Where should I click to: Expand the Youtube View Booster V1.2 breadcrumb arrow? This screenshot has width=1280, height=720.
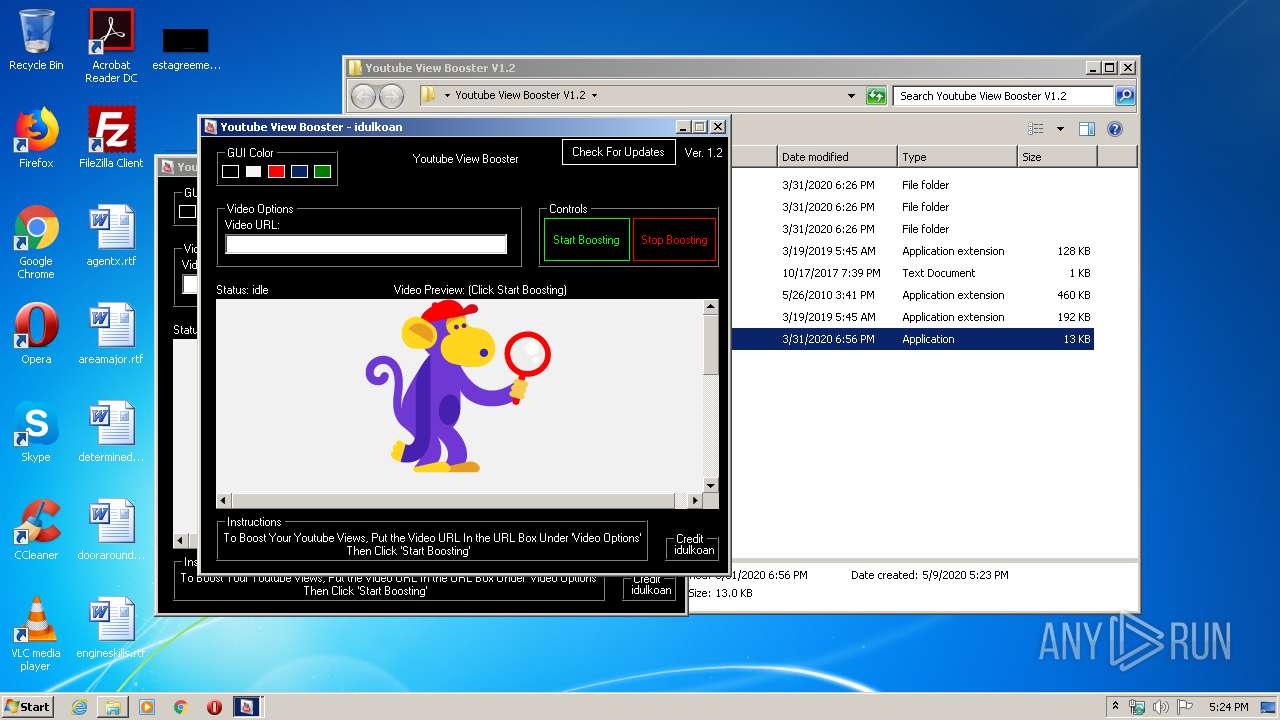[x=594, y=96]
